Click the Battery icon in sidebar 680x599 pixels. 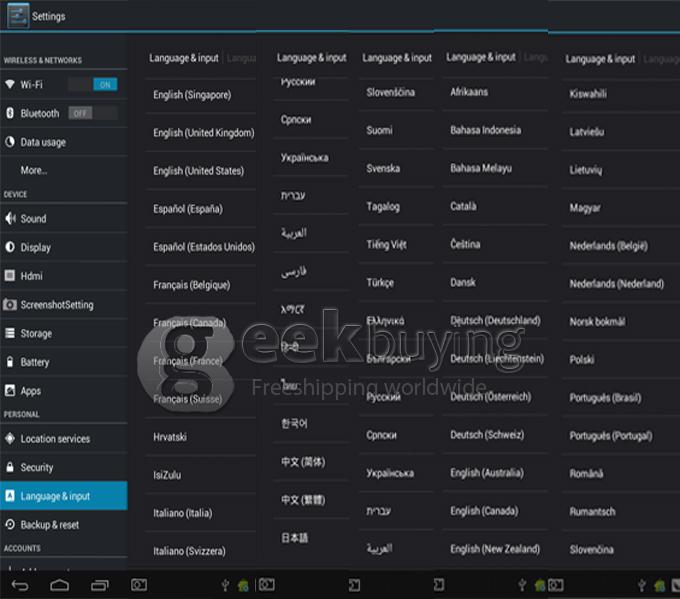10,362
